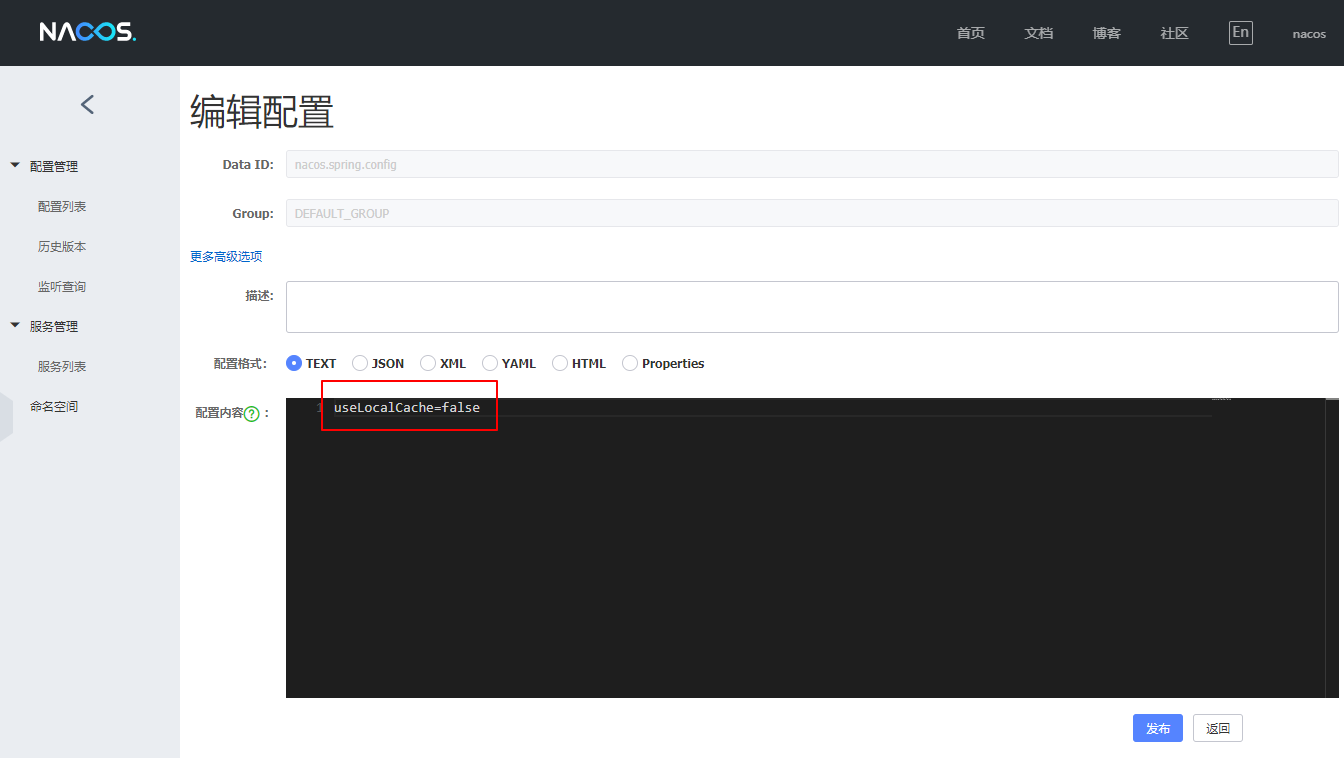Go to 首页 in the top navigation
The height and width of the screenshot is (758, 1344).
pyautogui.click(x=971, y=33)
